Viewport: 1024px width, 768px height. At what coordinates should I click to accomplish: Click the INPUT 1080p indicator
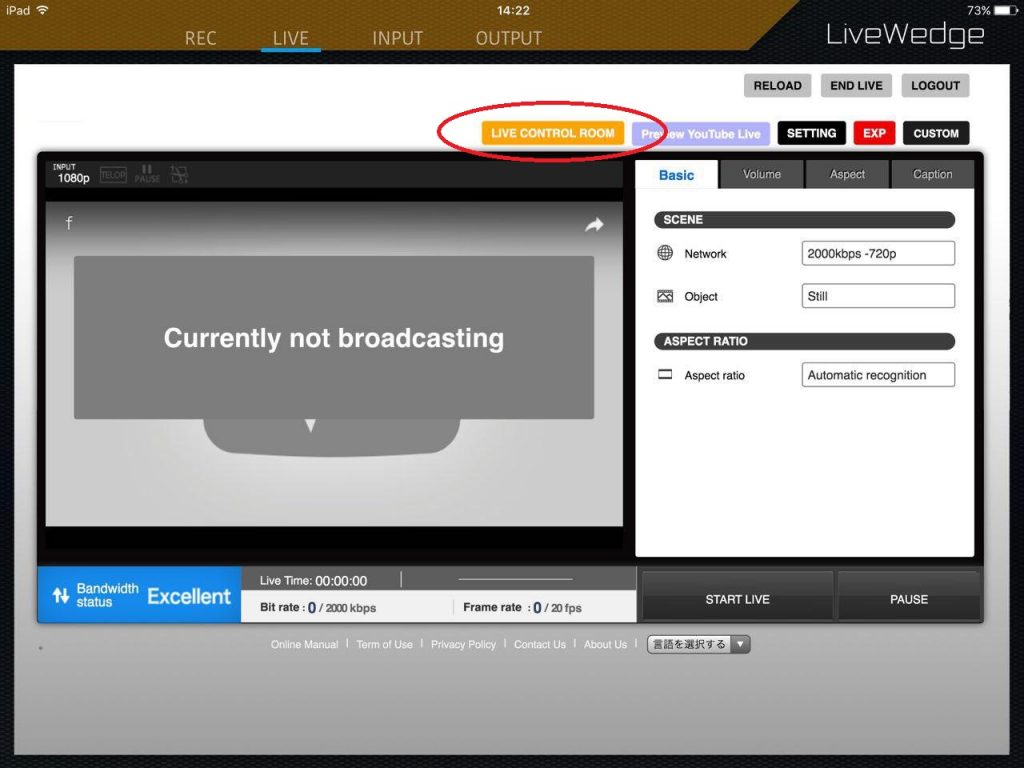click(71, 174)
